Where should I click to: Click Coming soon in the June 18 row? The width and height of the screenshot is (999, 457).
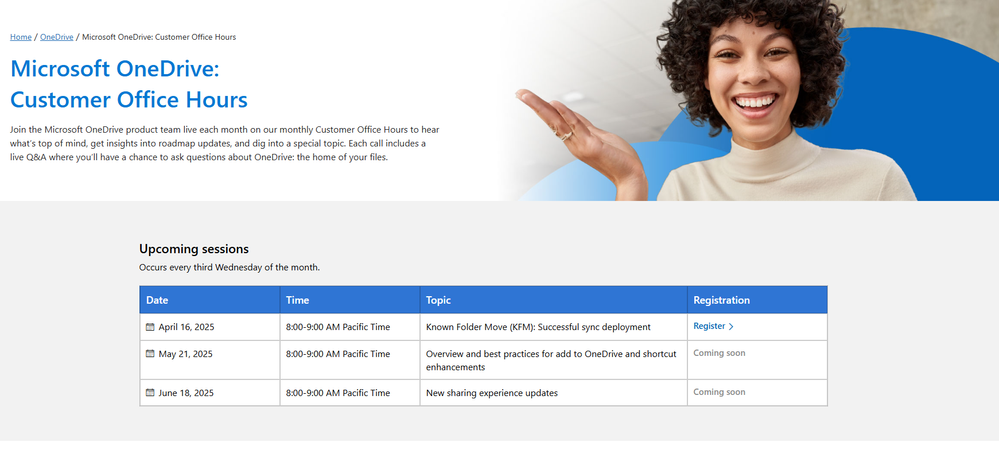(719, 392)
